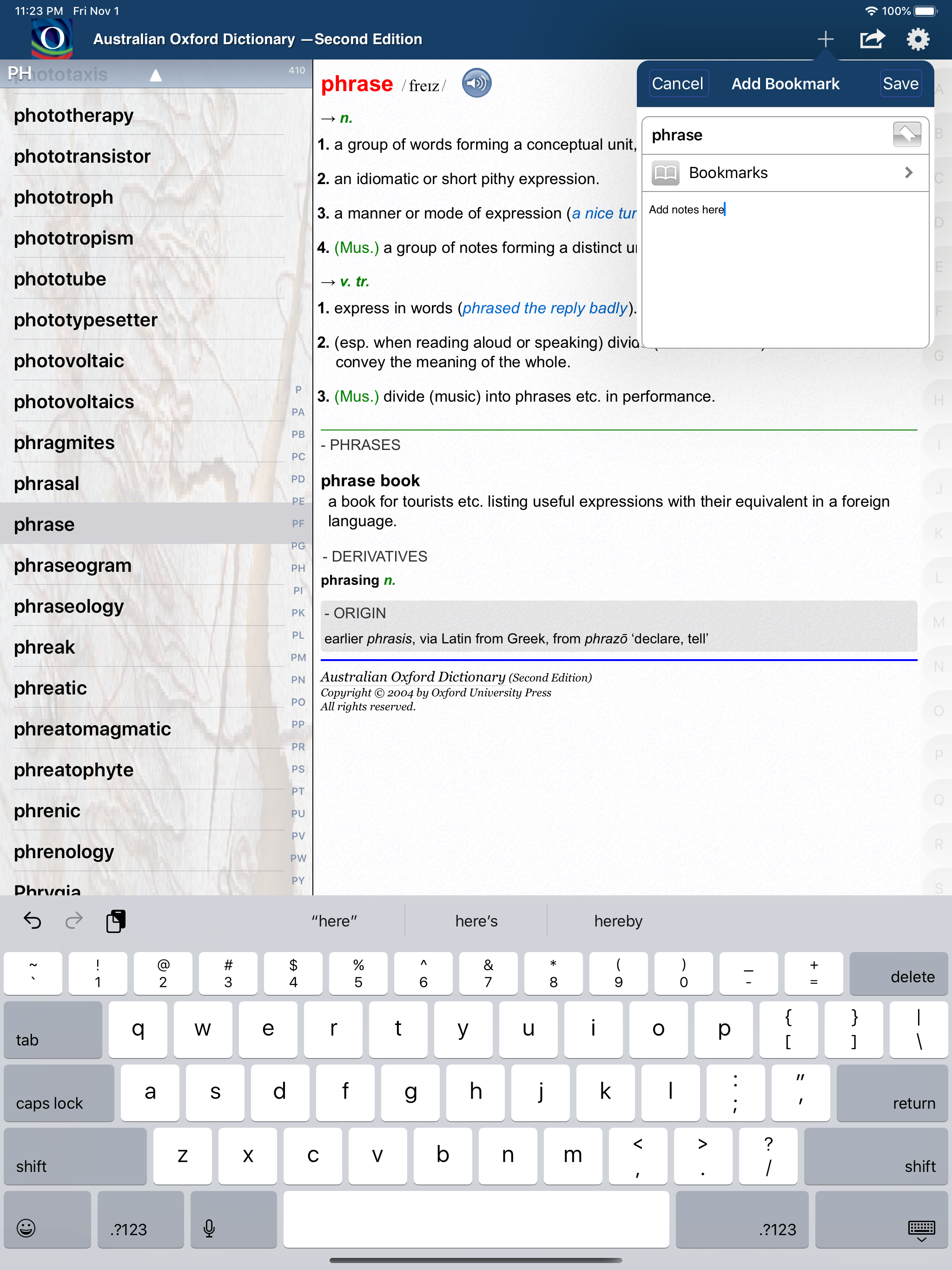The image size is (952, 1270).
Task: Select 'phreatophyte' in the word list
Action: click(x=149, y=769)
